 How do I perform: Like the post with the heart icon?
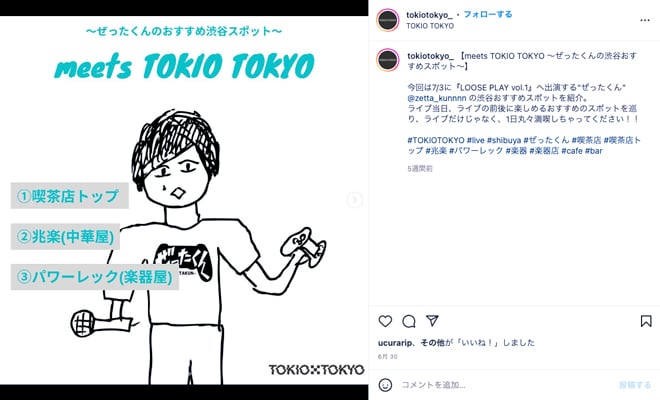pos(385,321)
